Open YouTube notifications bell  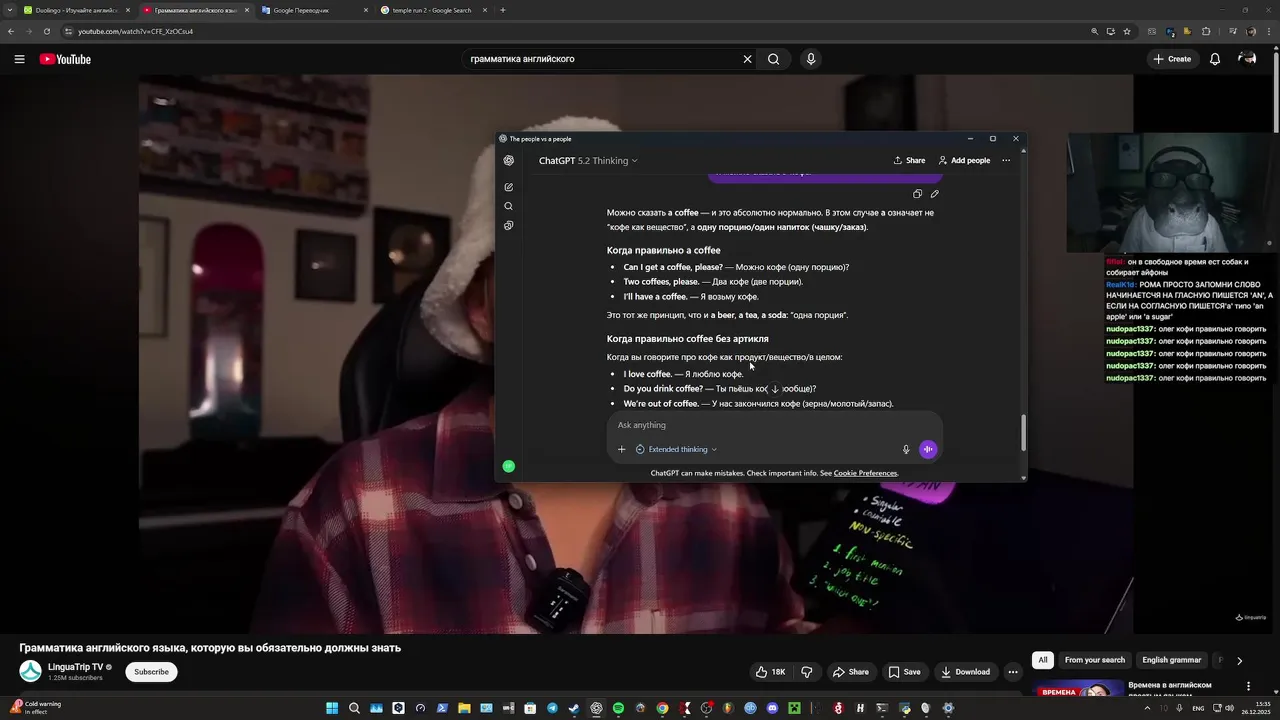click(x=1215, y=59)
